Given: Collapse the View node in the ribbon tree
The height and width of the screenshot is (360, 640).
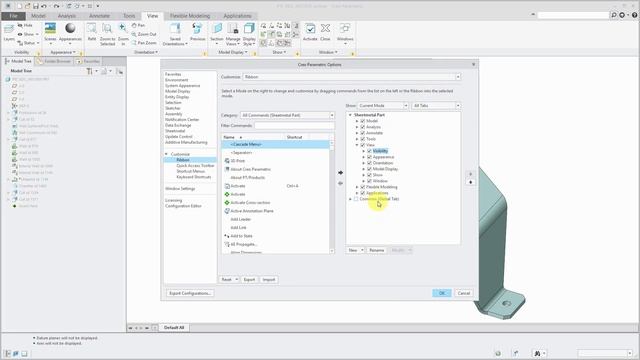Looking at the screenshot, I should 357,145.
